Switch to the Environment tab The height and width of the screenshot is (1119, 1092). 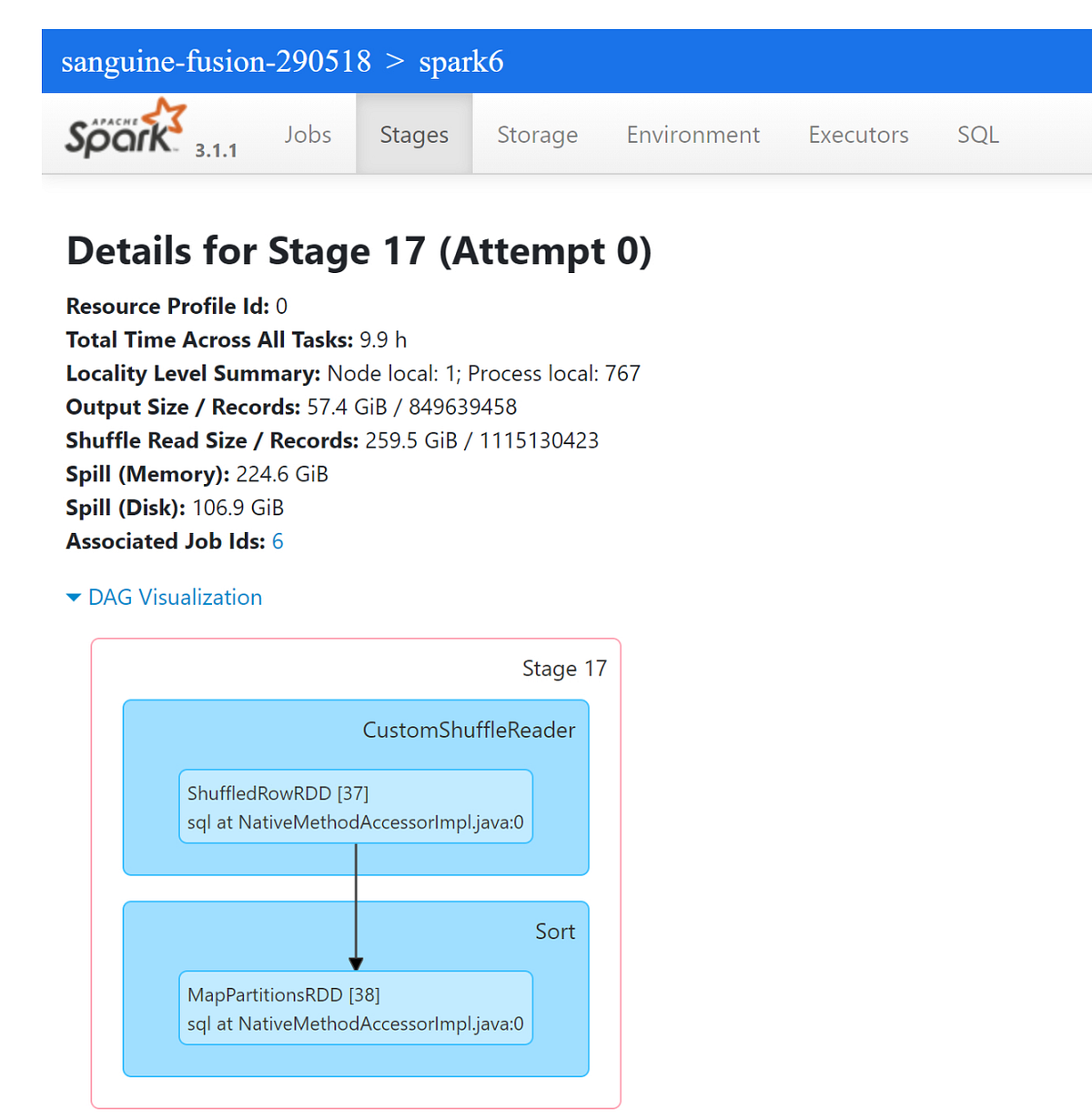click(x=693, y=134)
